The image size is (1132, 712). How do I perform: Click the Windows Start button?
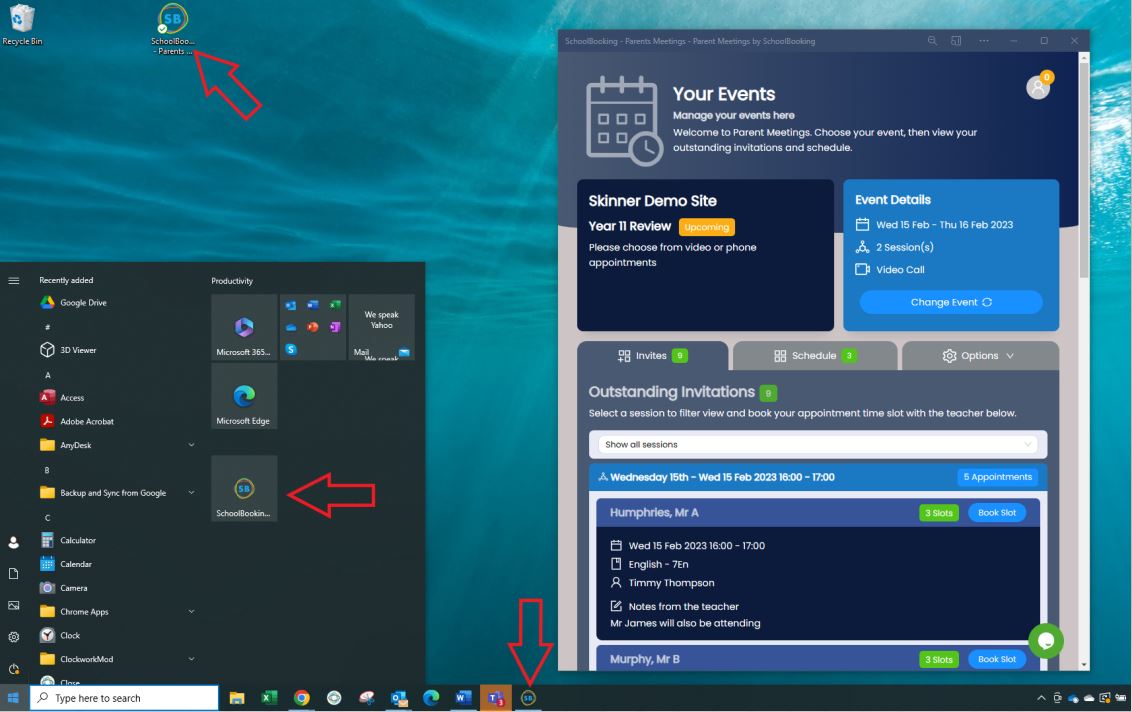pos(13,698)
